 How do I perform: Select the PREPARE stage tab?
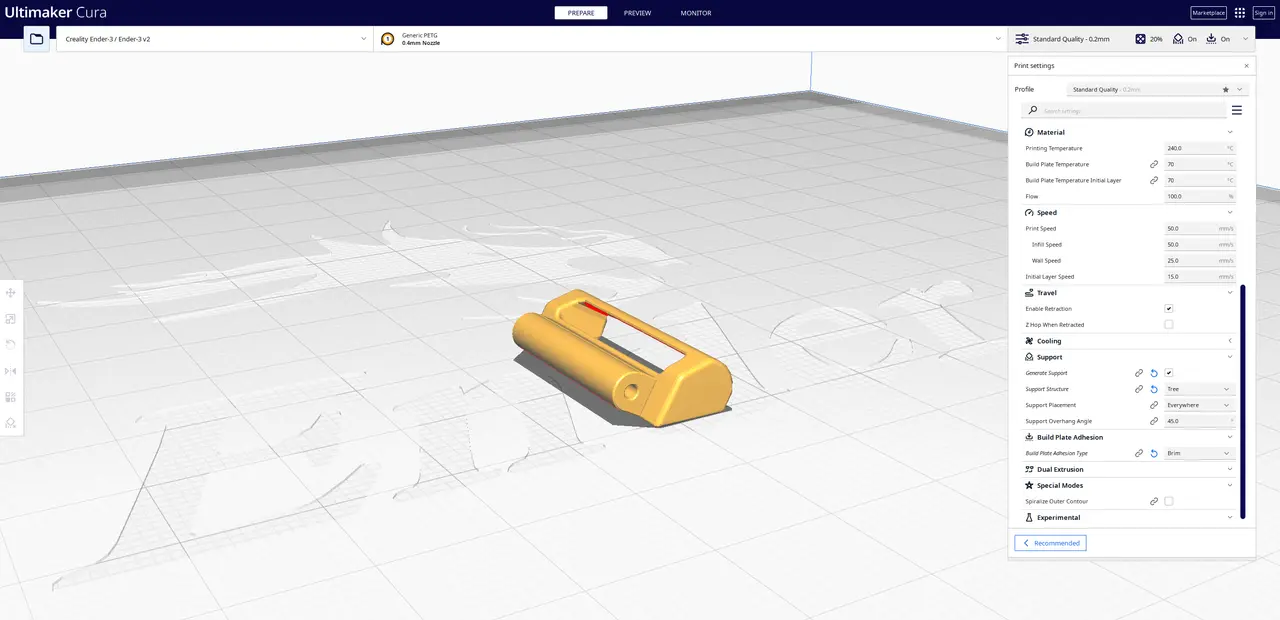pyautogui.click(x=581, y=13)
